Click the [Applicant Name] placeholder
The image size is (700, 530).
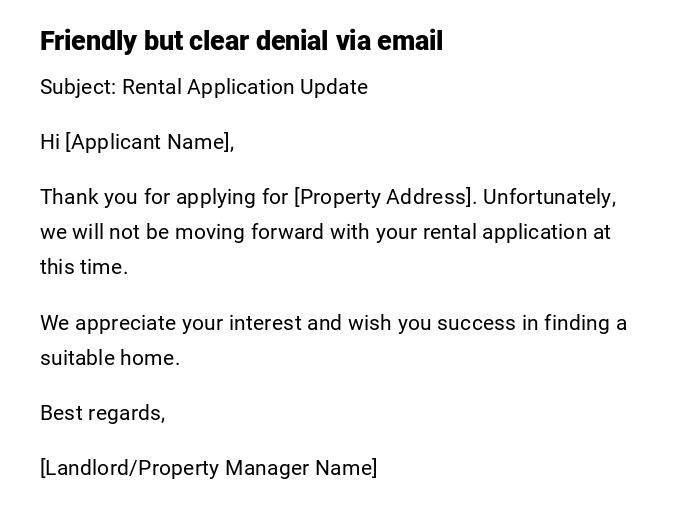point(148,142)
